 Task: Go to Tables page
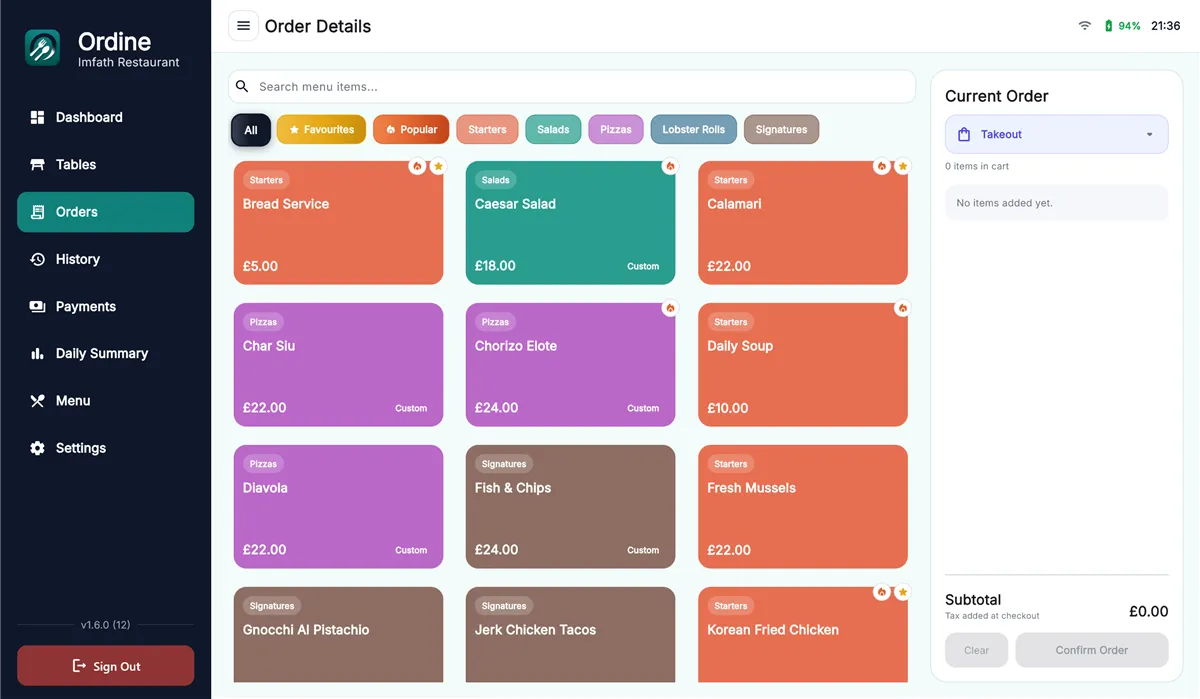click(105, 164)
